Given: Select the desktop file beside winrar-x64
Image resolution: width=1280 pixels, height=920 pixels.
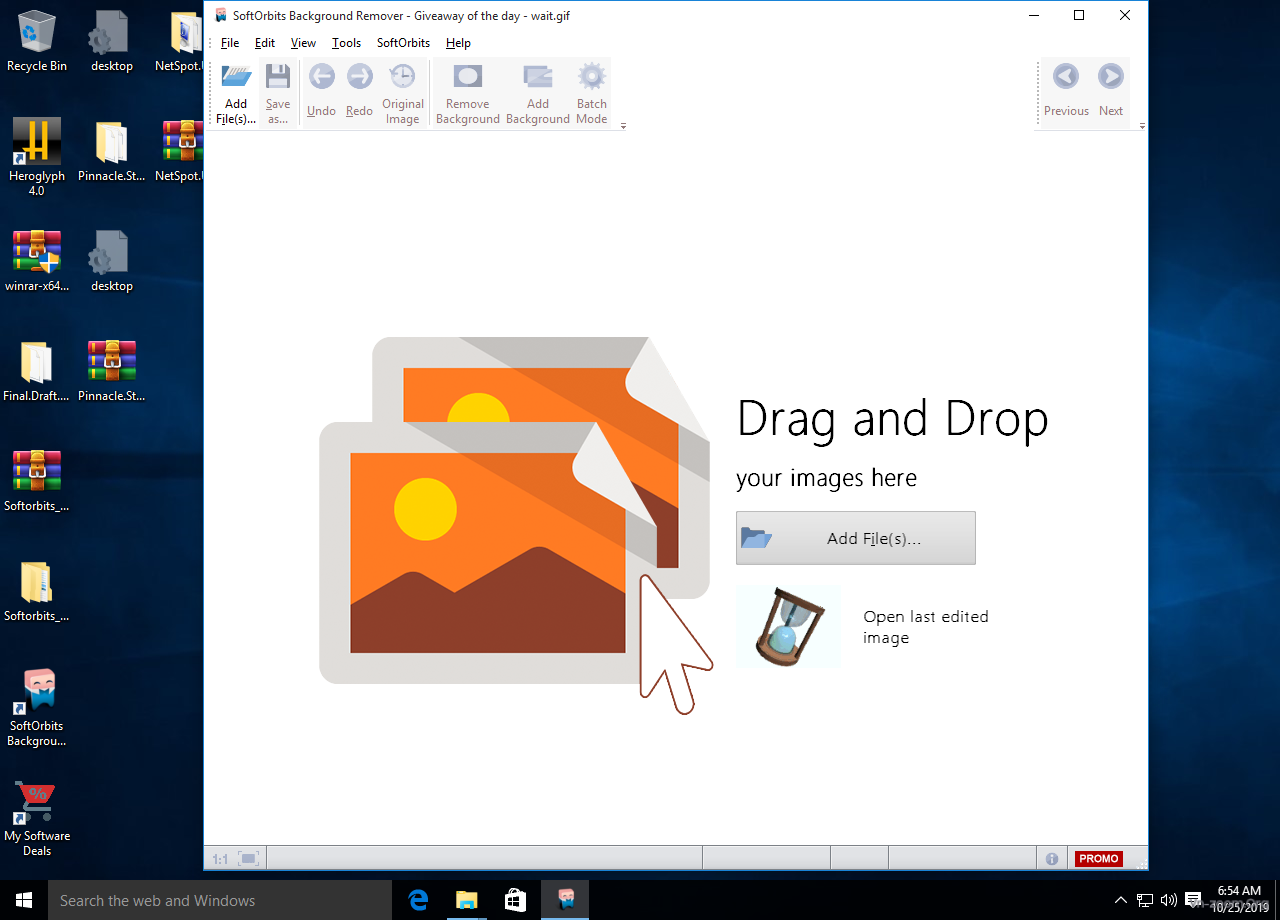Looking at the screenshot, I should [x=111, y=262].
